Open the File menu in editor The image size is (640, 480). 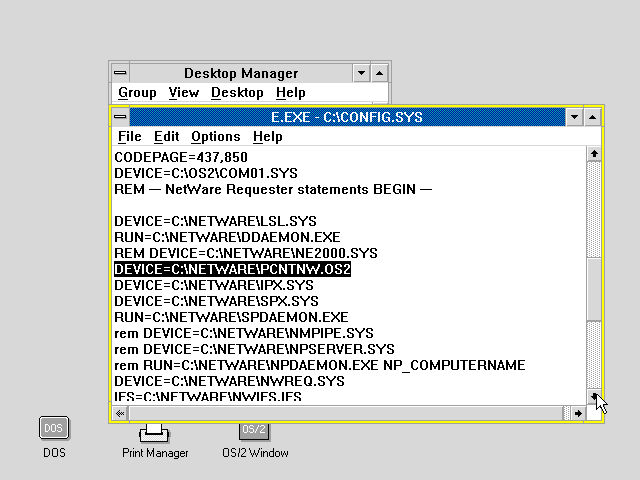point(130,136)
